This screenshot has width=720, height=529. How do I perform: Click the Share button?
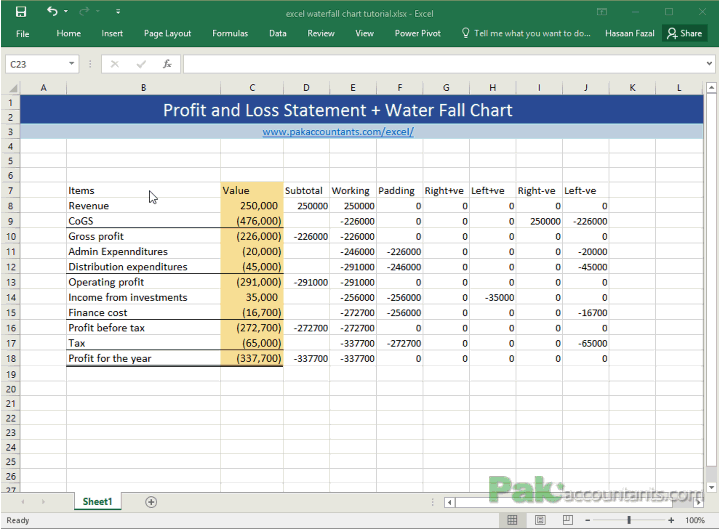tap(684, 34)
